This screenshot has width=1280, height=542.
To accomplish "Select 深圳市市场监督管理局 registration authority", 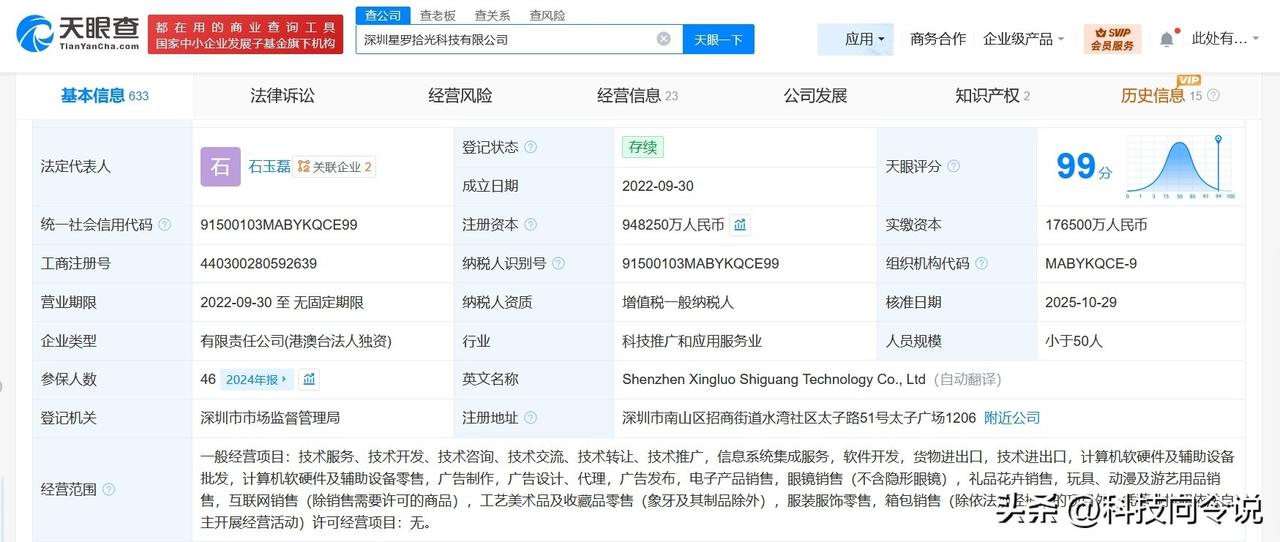I will pos(270,418).
